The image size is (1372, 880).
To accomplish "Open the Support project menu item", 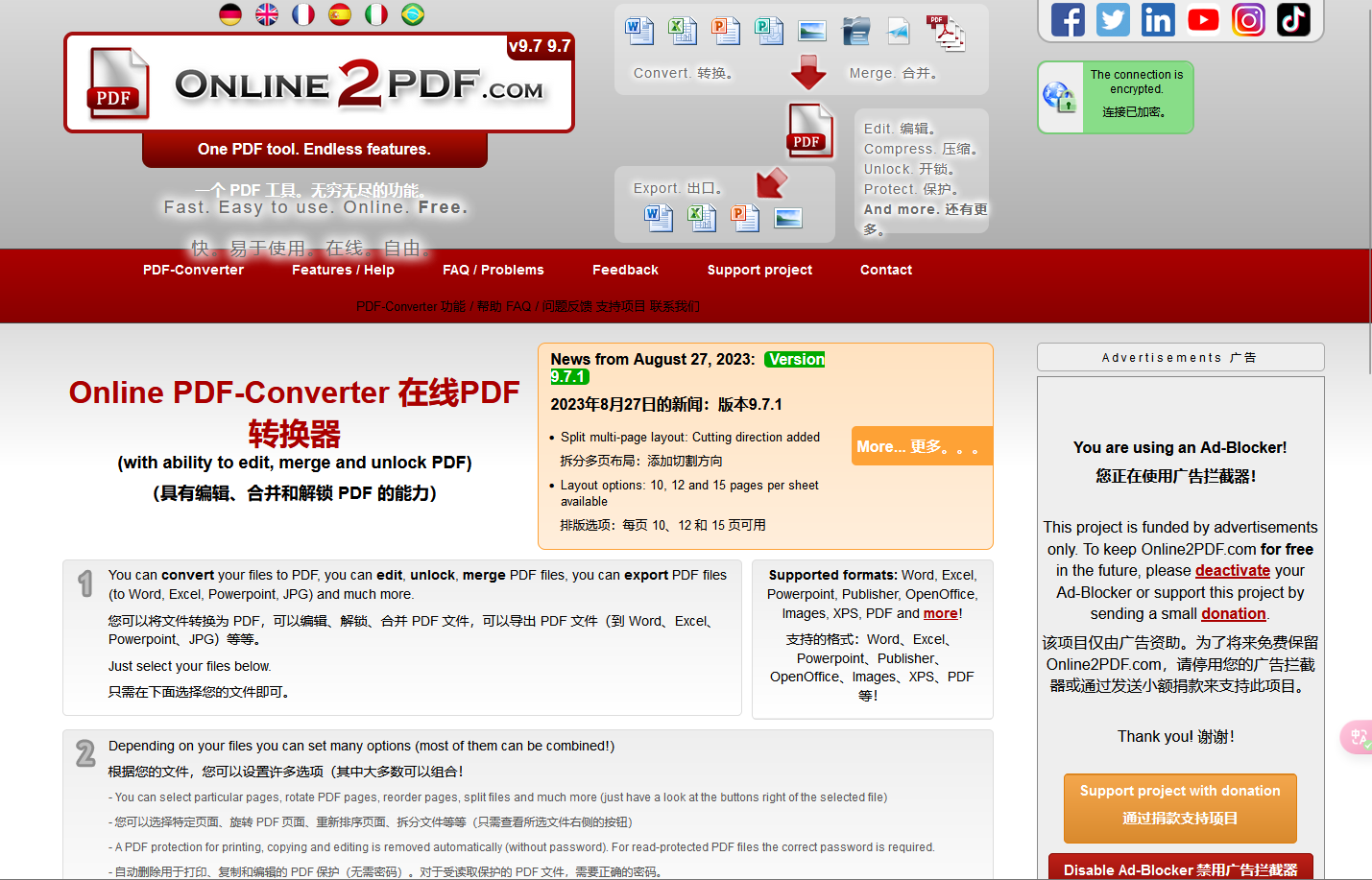I will pos(759,270).
